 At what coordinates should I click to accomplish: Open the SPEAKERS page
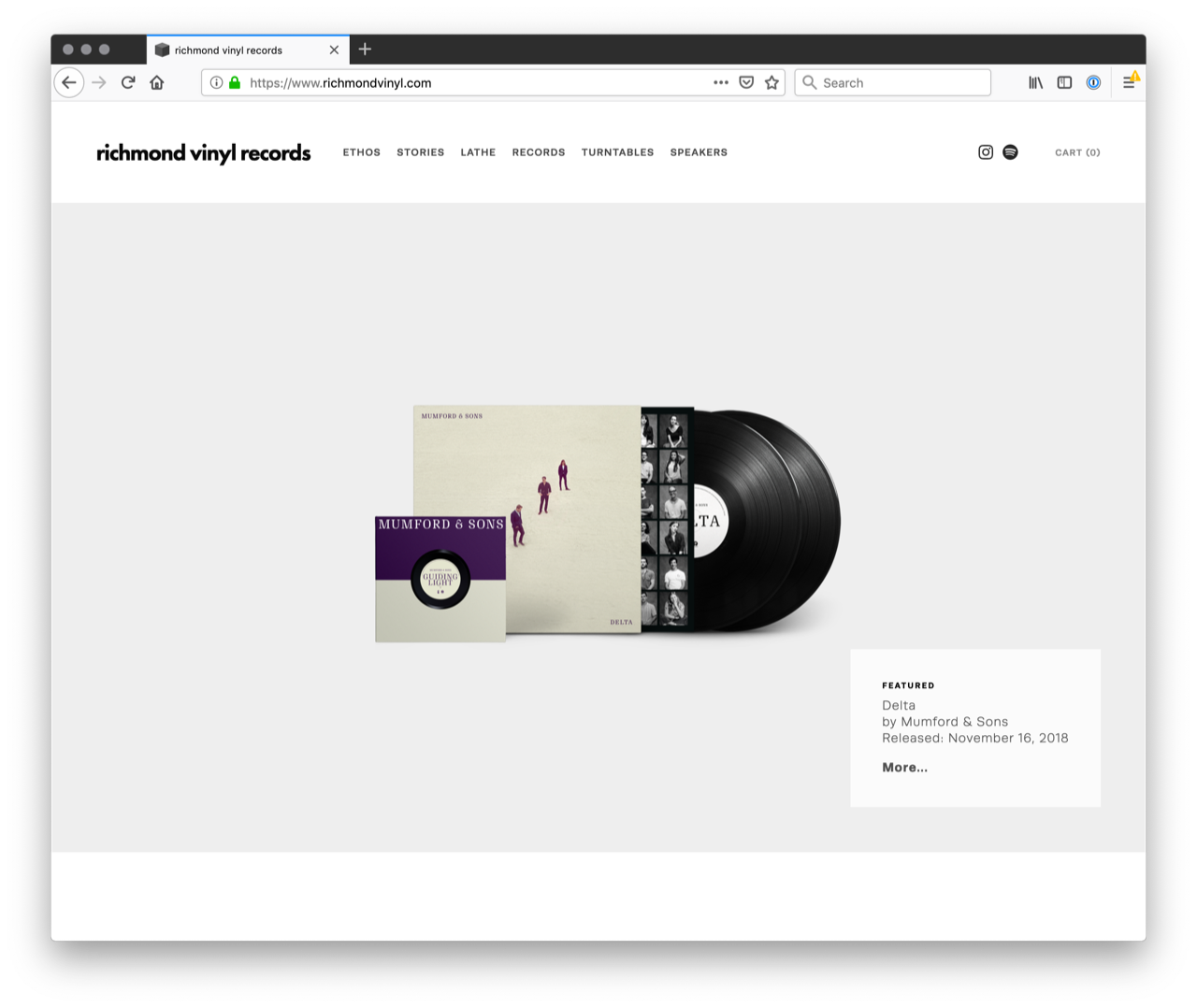point(699,152)
